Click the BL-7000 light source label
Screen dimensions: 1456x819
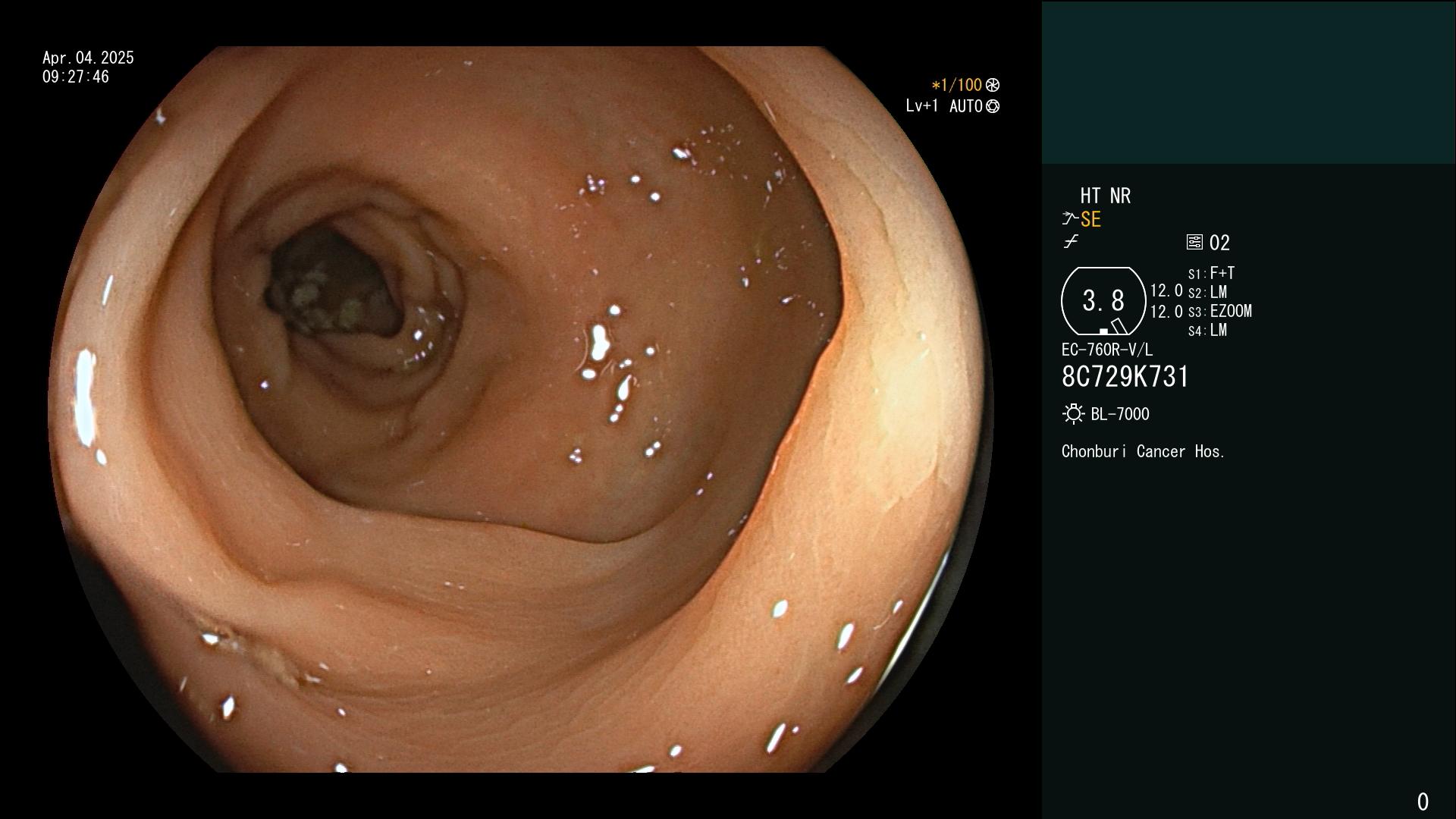[1120, 414]
